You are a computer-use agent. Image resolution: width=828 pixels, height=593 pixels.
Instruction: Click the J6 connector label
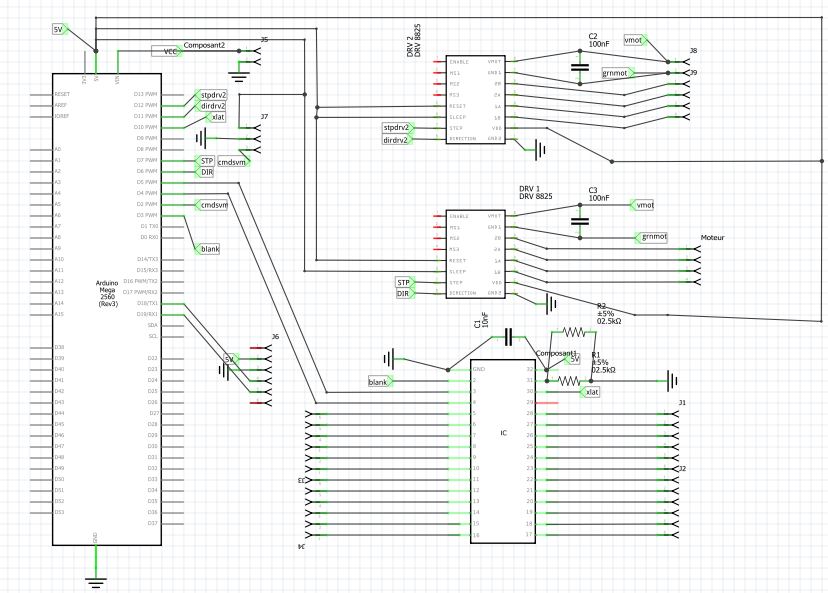(x=275, y=336)
